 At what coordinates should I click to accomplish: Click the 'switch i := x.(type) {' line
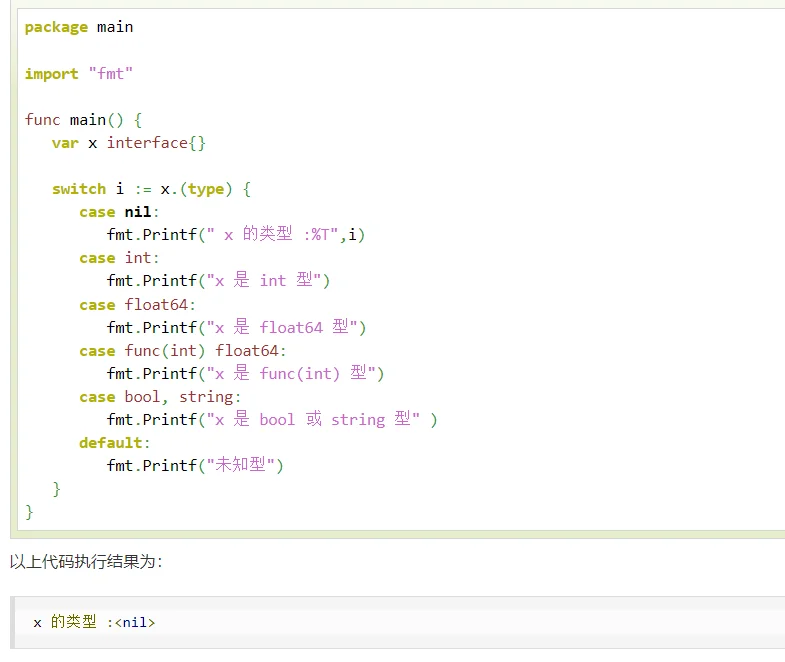151,189
